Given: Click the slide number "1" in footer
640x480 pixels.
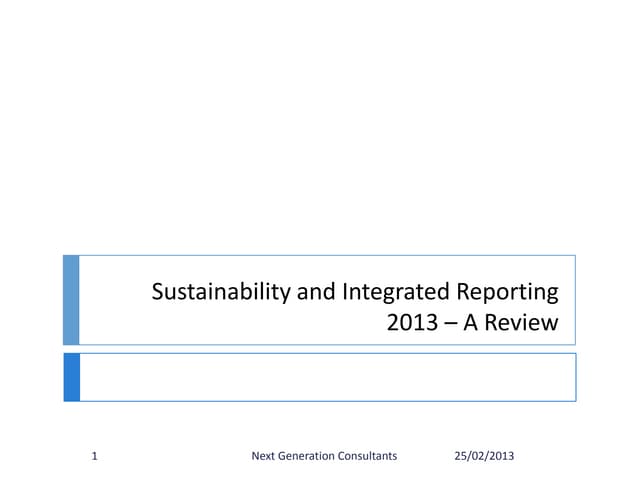Looking at the screenshot, I should tap(94, 456).
